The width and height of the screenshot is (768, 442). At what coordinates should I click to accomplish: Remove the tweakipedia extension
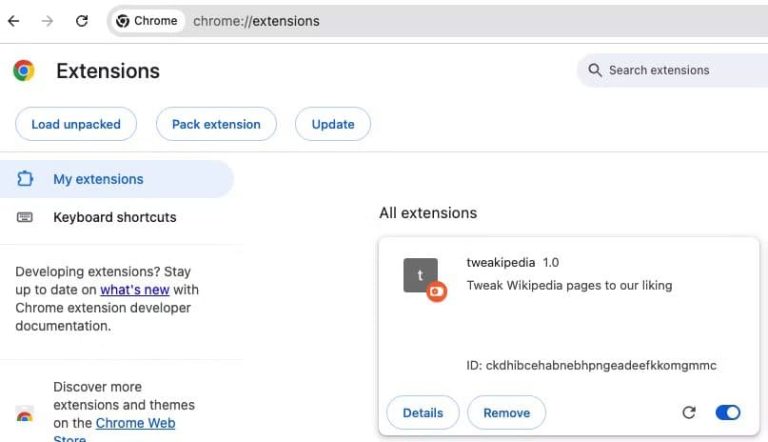coord(506,413)
